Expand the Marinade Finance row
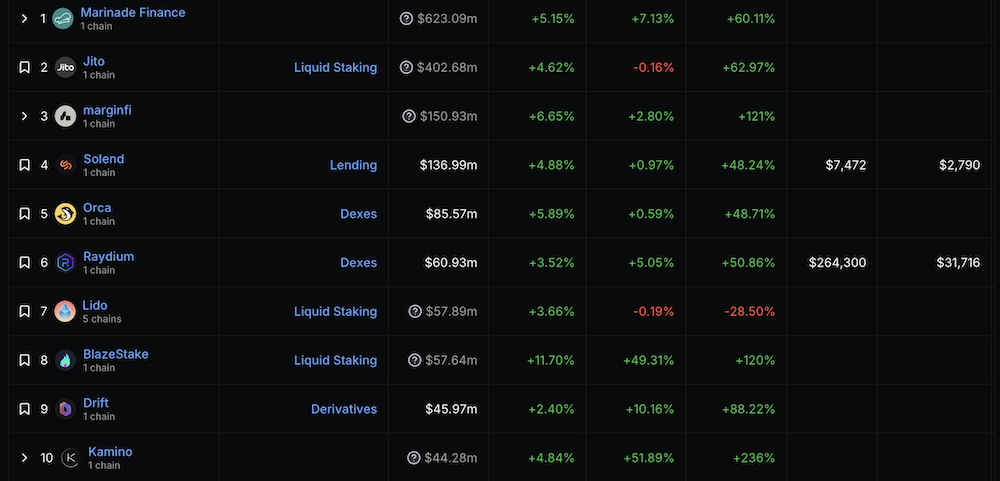Viewport: 1000px width, 481px height. pyautogui.click(x=24, y=18)
